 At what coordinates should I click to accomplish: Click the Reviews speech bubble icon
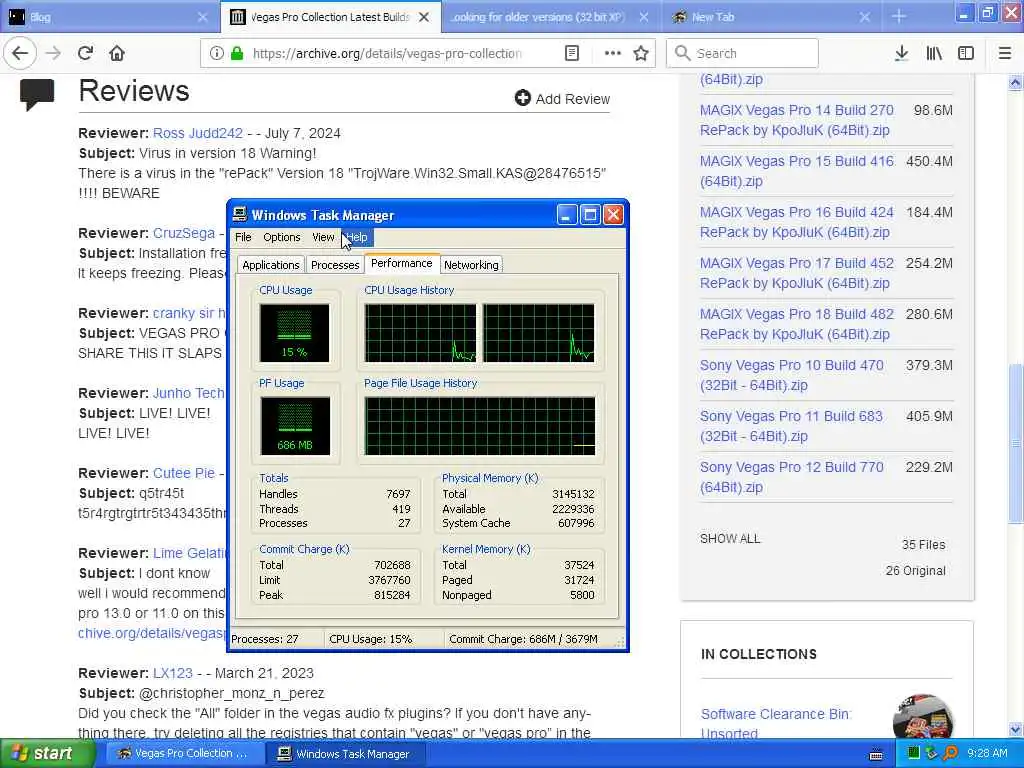click(37, 95)
